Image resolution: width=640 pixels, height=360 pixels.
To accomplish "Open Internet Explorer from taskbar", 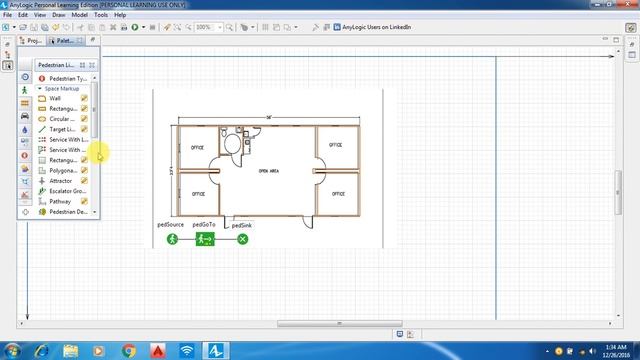I will (x=42, y=351).
